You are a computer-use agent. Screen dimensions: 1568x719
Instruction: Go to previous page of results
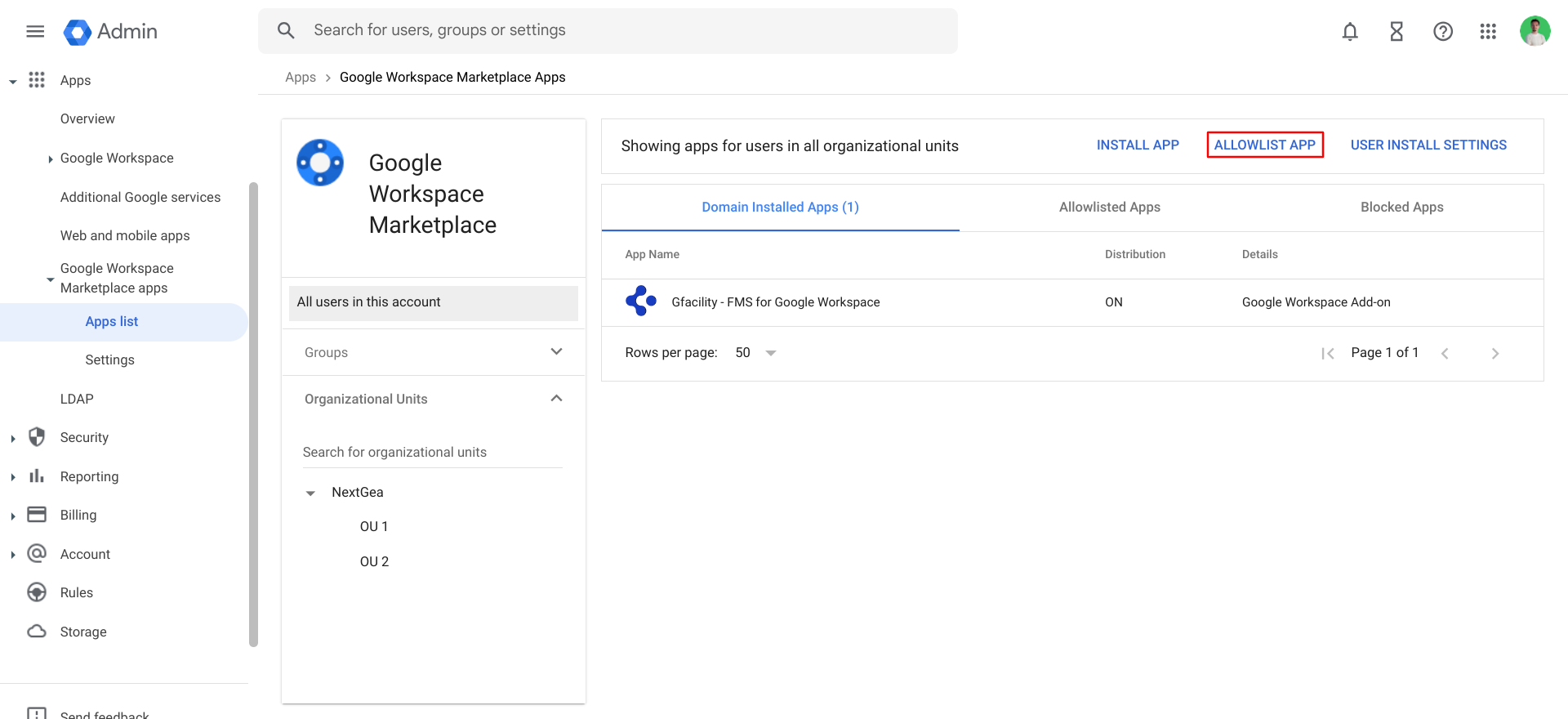click(x=1445, y=353)
